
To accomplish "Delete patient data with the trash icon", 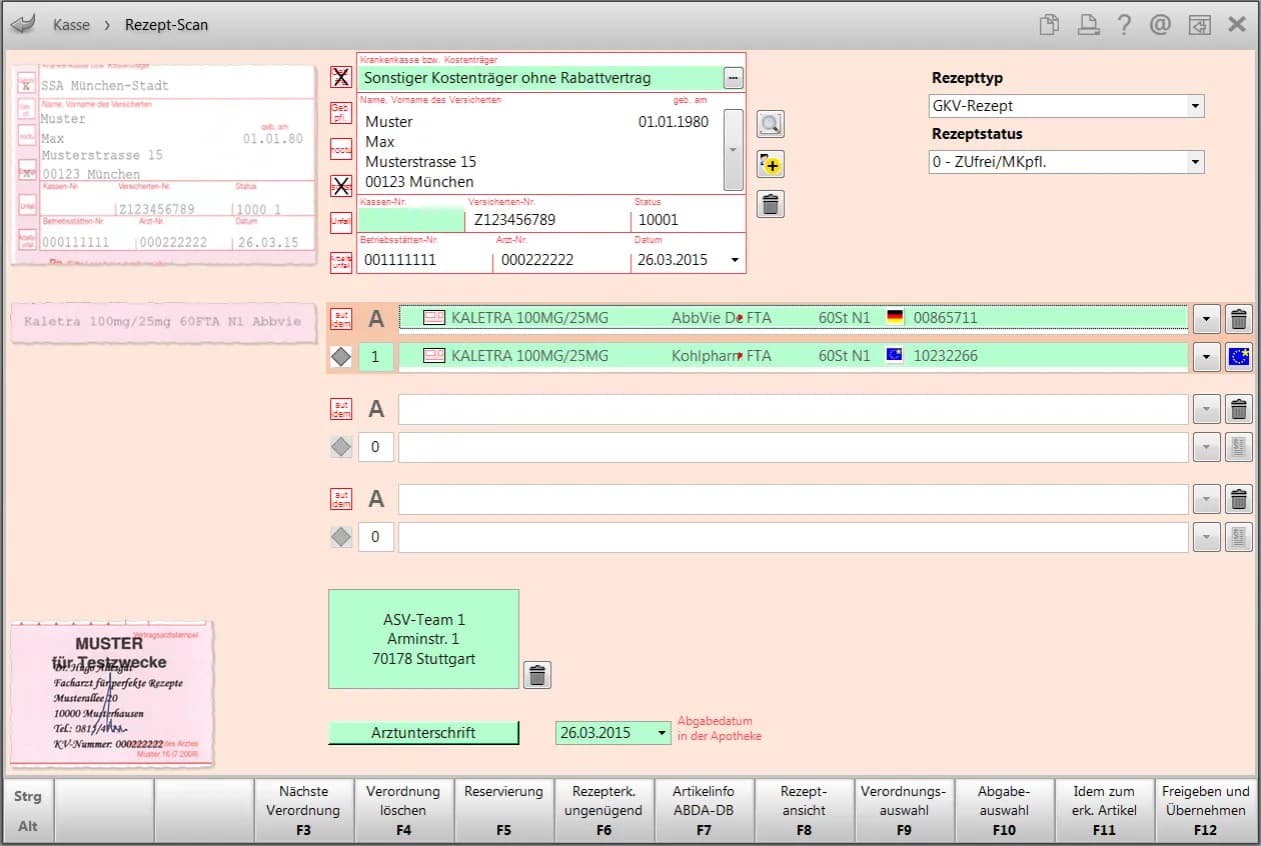I will (770, 204).
